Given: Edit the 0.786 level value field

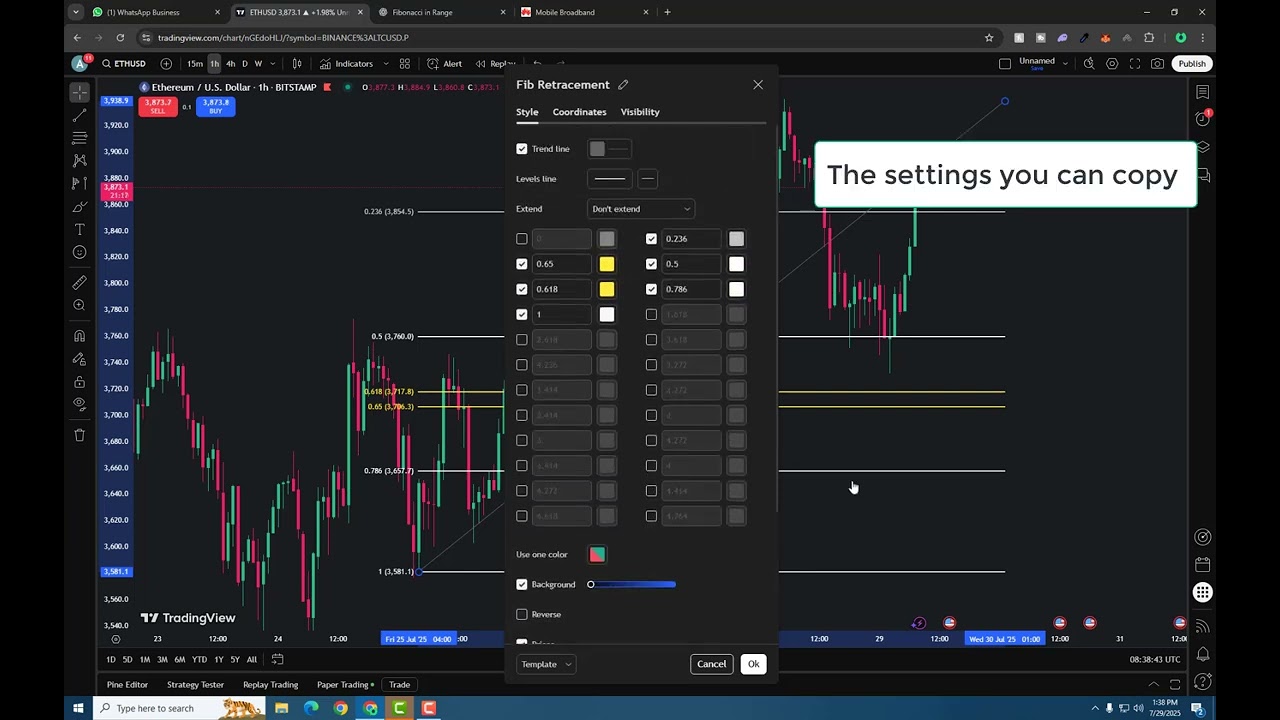Looking at the screenshot, I should point(692,289).
